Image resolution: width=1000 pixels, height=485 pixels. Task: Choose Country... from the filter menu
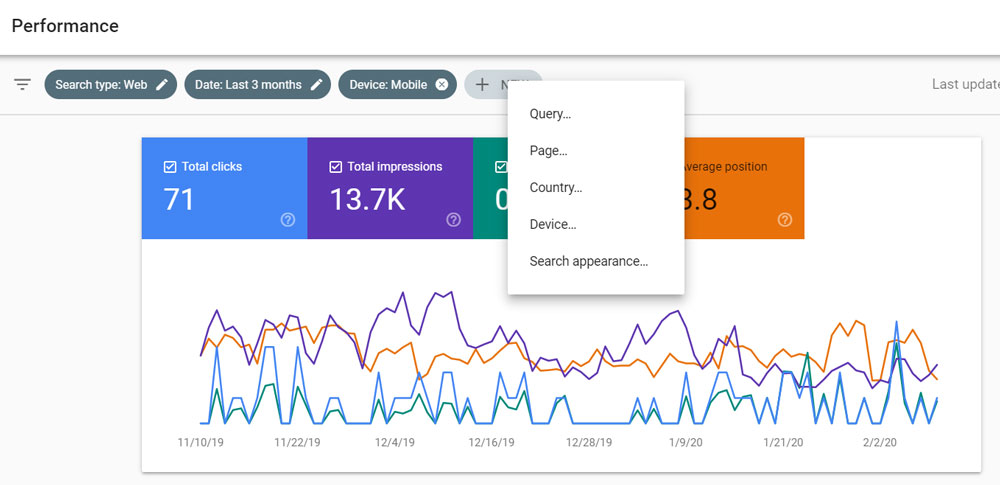tap(596, 188)
